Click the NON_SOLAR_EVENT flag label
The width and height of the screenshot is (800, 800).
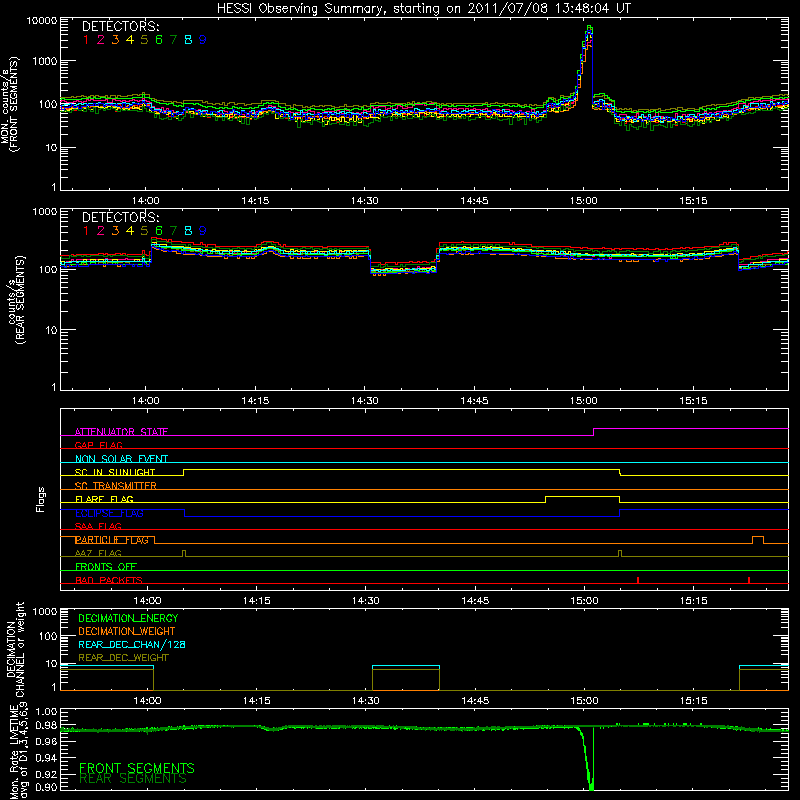(121, 459)
